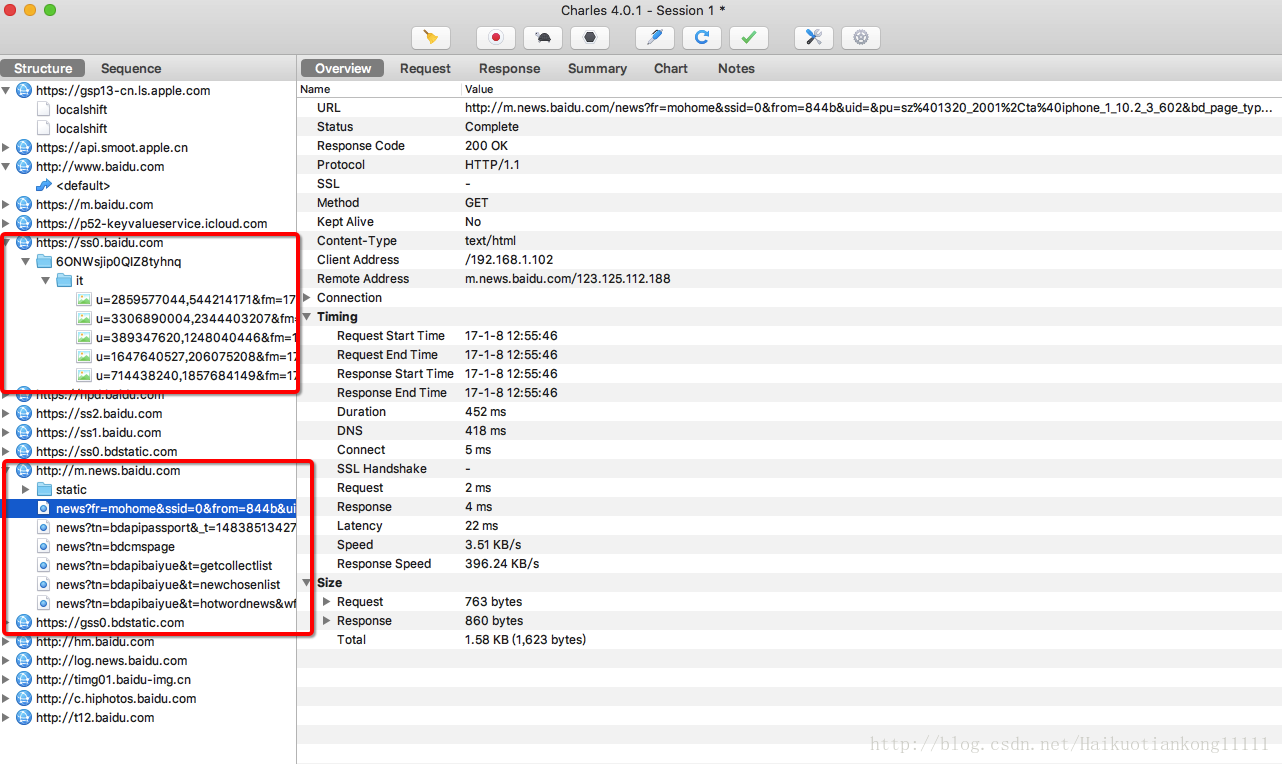
Task: Select request hotwordnews
Action: 176,603
